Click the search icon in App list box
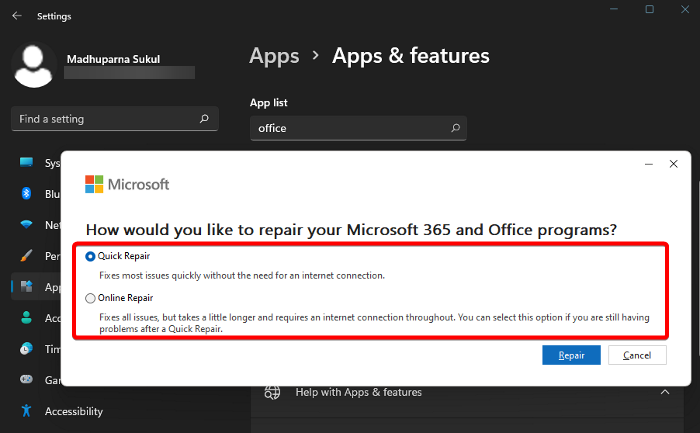 (x=455, y=128)
